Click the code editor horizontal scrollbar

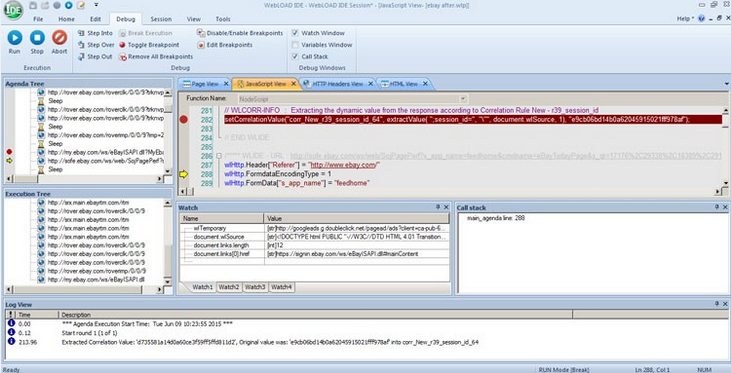coord(450,192)
